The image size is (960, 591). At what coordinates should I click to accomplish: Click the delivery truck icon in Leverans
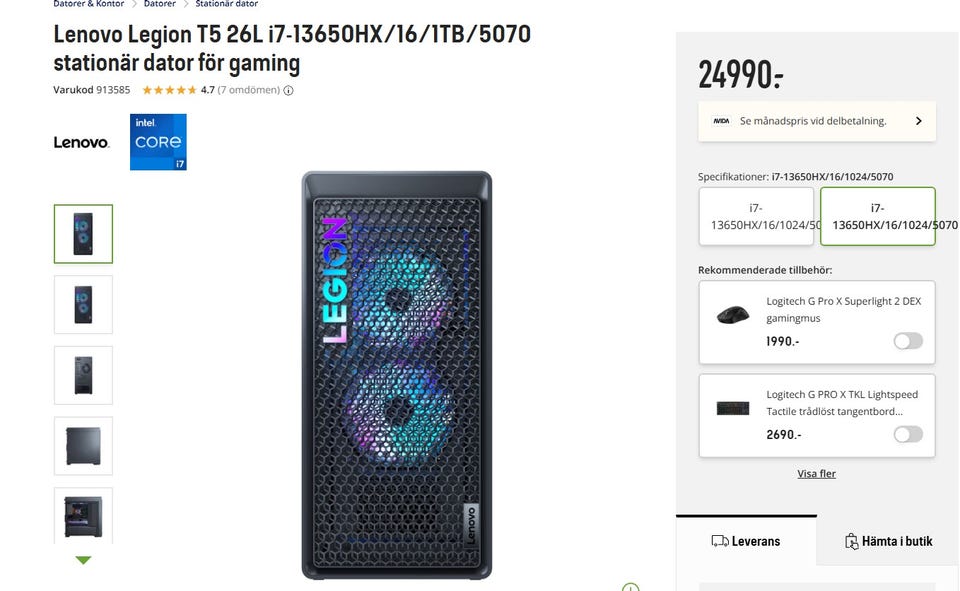[x=719, y=541]
